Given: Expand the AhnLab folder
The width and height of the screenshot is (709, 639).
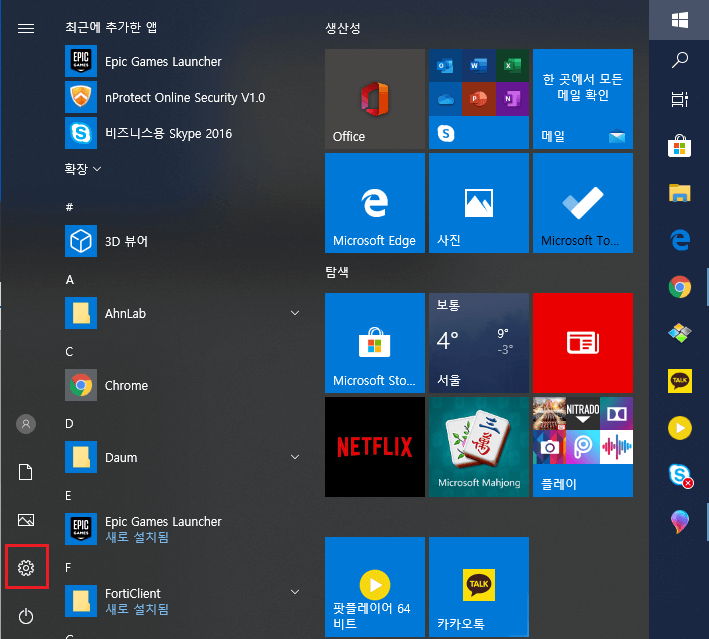Looking at the screenshot, I should point(183,313).
